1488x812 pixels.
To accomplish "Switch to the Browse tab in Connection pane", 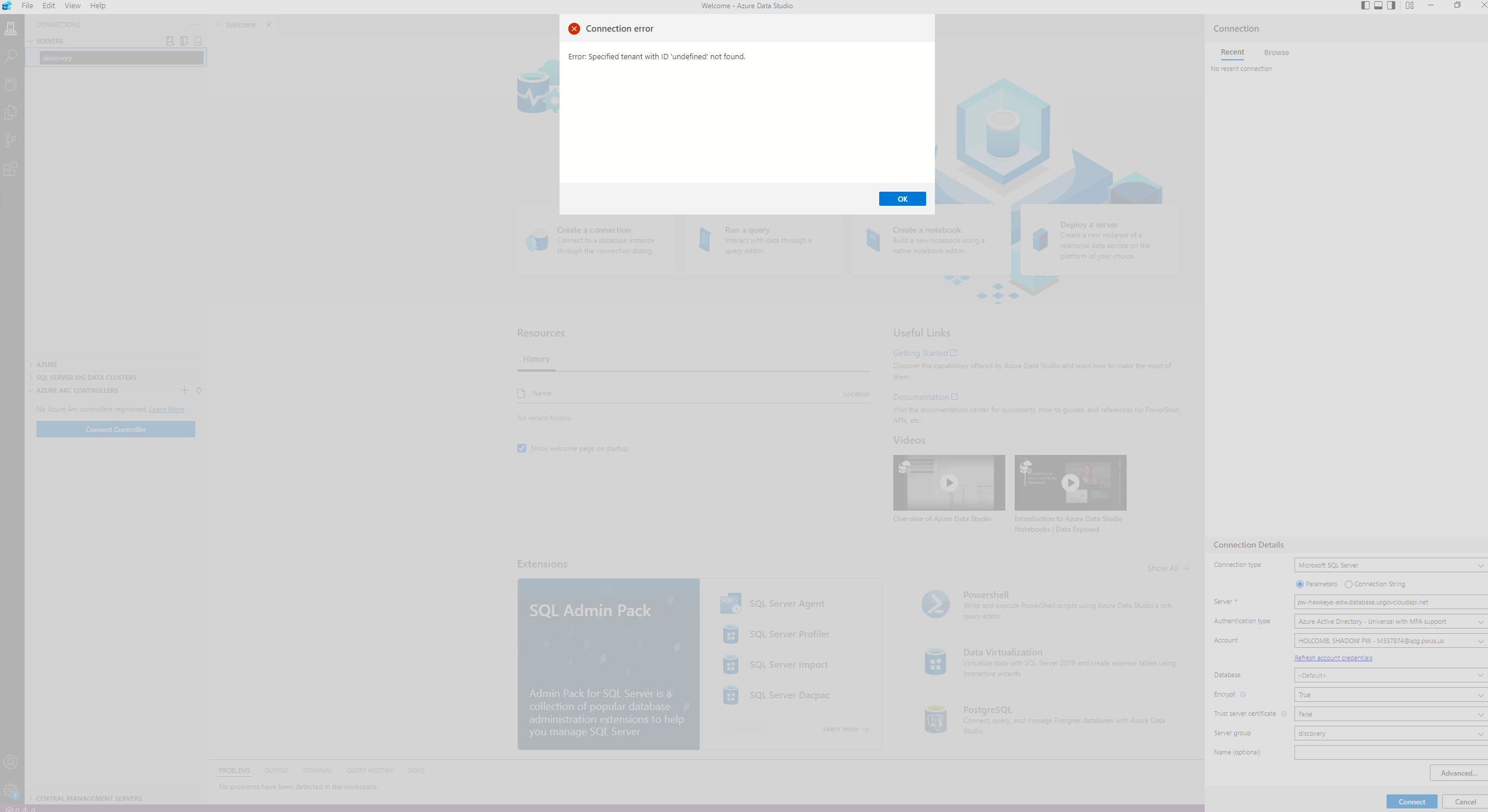I will [x=1276, y=52].
